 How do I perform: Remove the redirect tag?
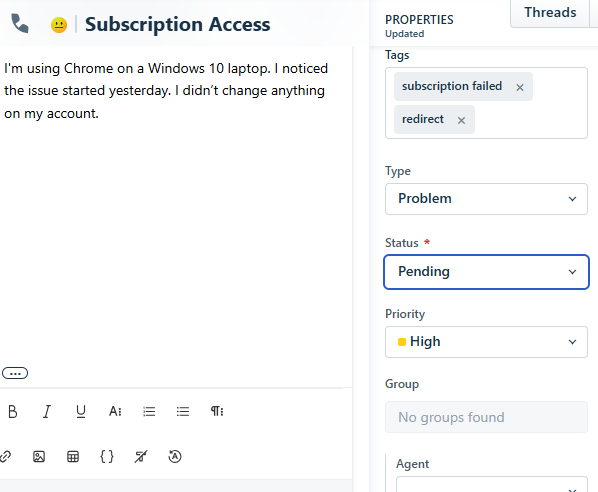[x=461, y=121]
